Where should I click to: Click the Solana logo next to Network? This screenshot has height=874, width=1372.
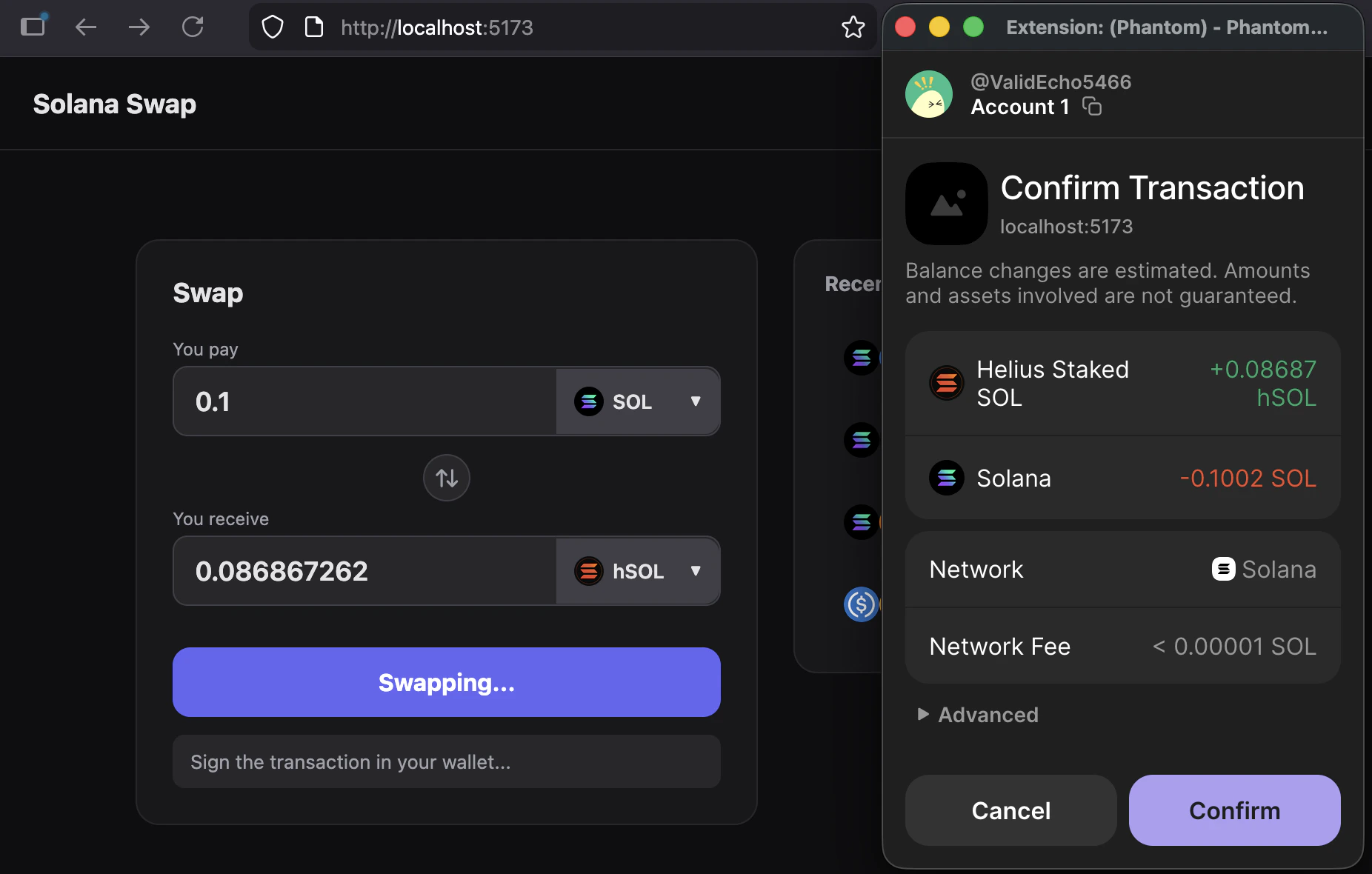pyautogui.click(x=1223, y=569)
